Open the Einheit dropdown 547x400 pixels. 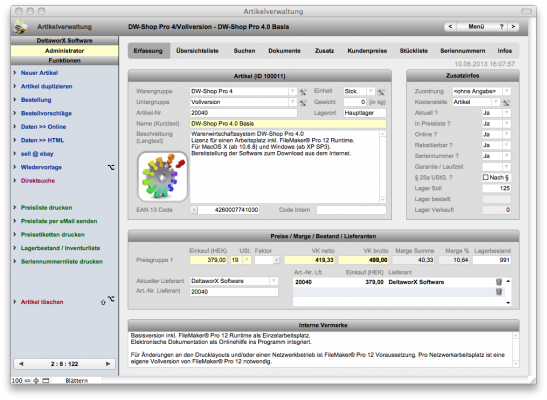click(371, 91)
